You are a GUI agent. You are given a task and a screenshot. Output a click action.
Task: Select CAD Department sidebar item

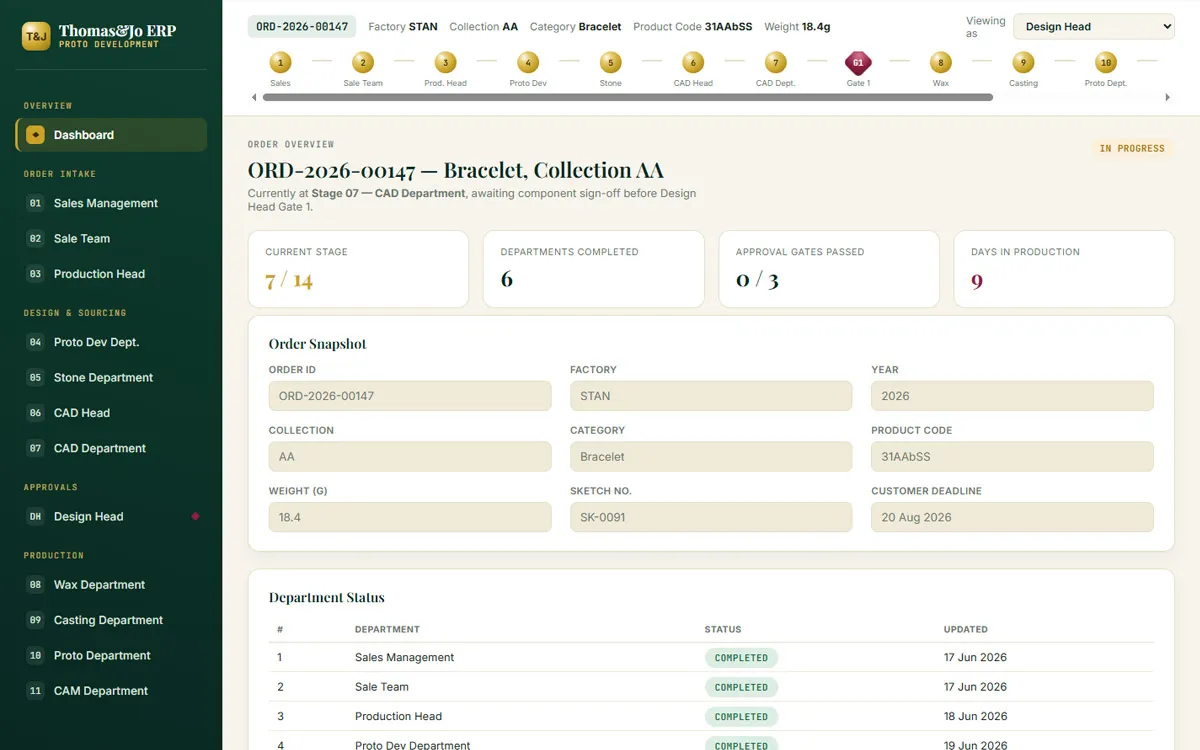pos(111,448)
